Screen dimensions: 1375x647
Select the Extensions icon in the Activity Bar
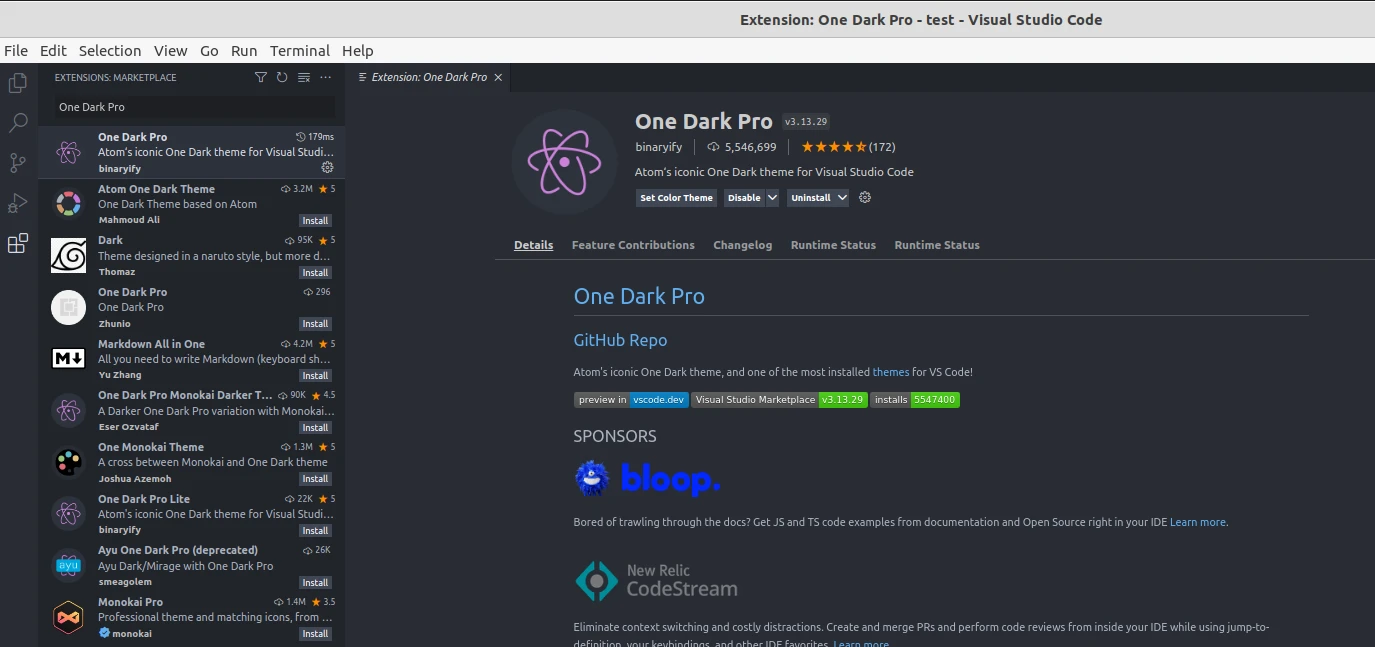17,243
